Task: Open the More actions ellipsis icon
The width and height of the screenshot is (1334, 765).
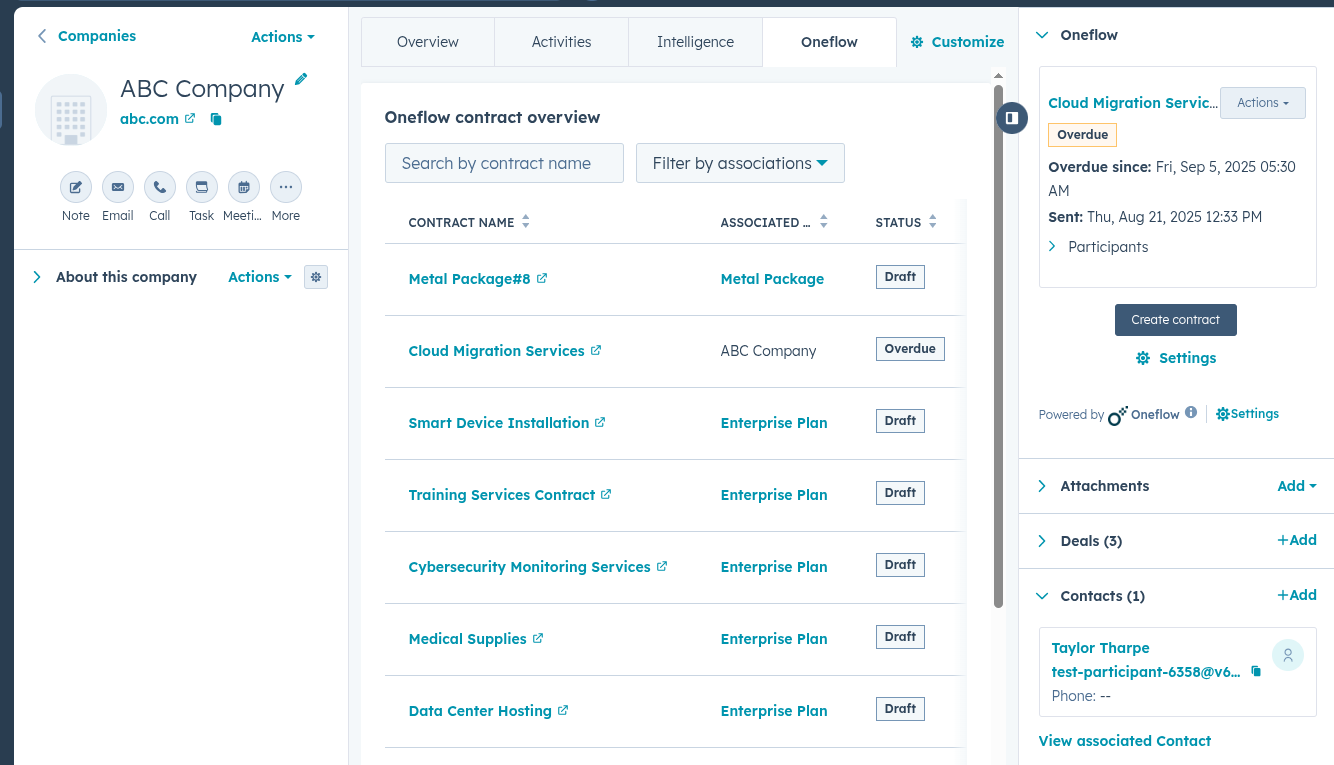Action: pyautogui.click(x=286, y=187)
